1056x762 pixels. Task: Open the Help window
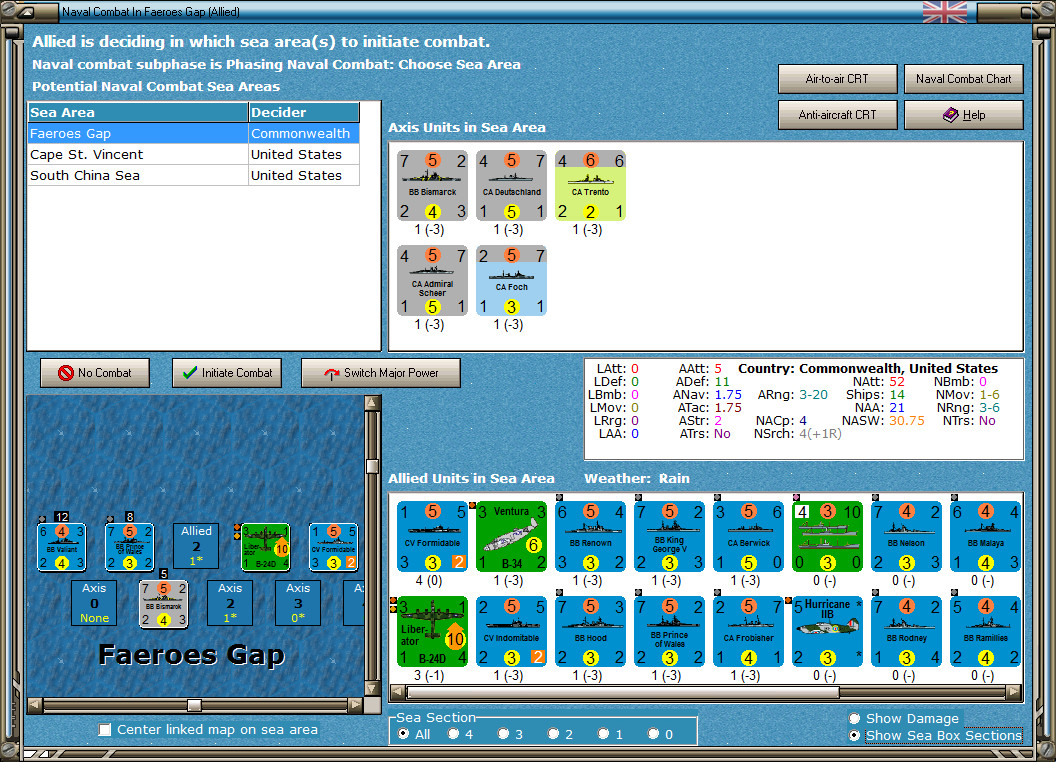(964, 115)
